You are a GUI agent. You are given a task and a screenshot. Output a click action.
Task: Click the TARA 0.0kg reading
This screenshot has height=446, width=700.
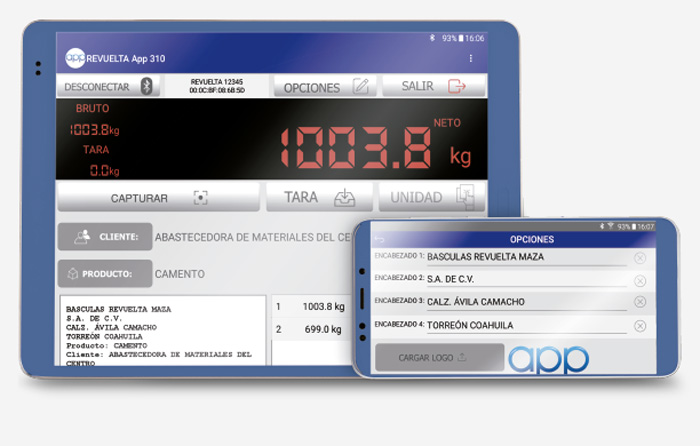click(x=104, y=171)
